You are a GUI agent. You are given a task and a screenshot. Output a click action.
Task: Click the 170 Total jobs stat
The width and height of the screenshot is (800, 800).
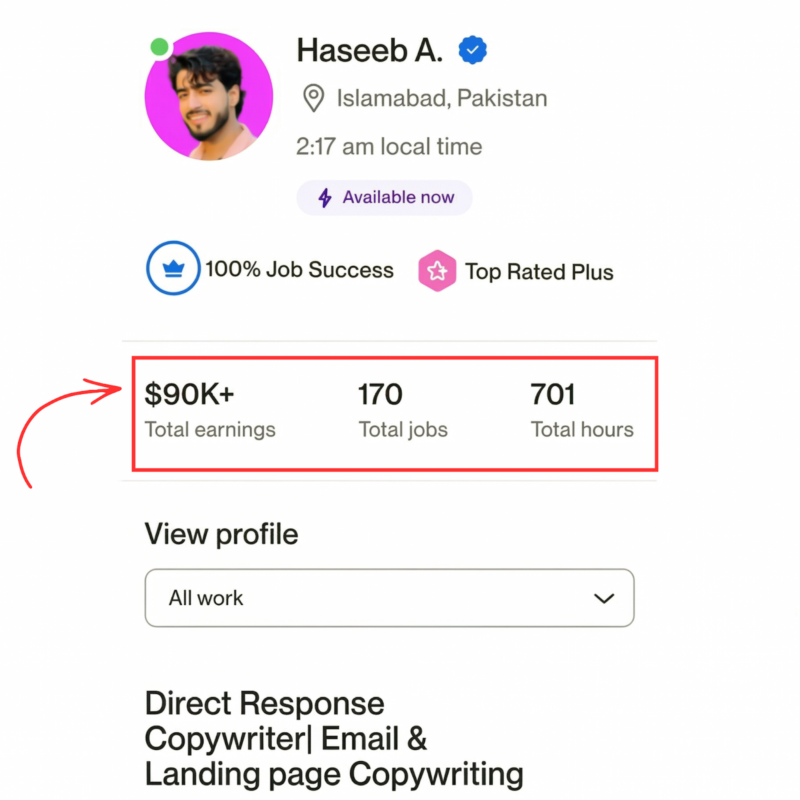(403, 410)
